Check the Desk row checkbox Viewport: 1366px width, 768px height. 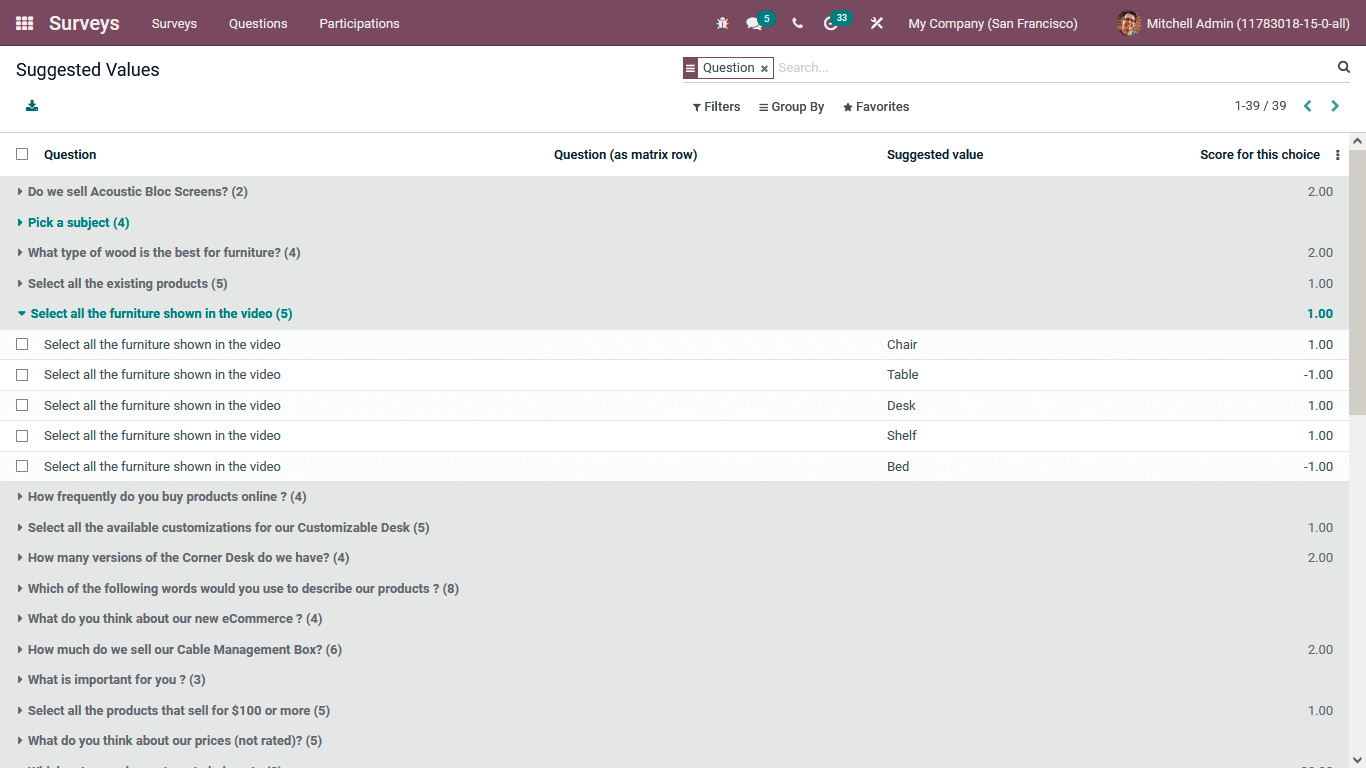22,405
